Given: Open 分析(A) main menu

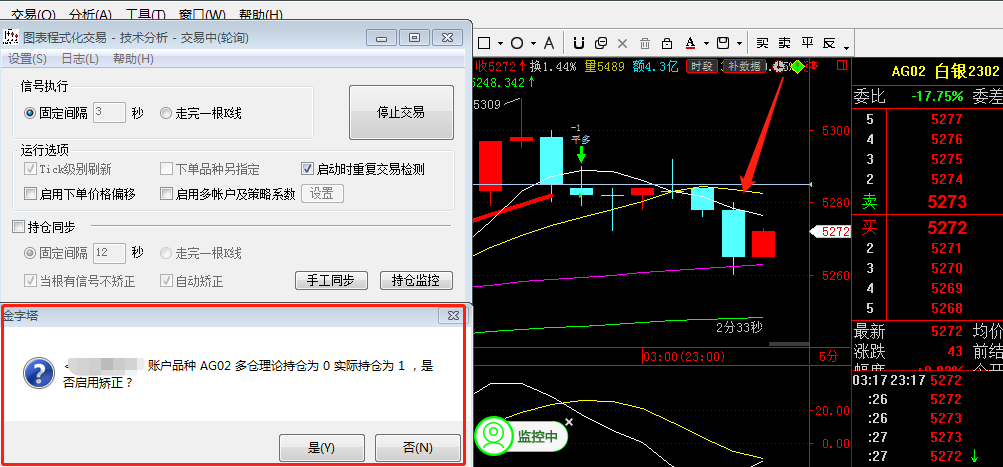Looking at the screenshot, I should click(90, 14).
